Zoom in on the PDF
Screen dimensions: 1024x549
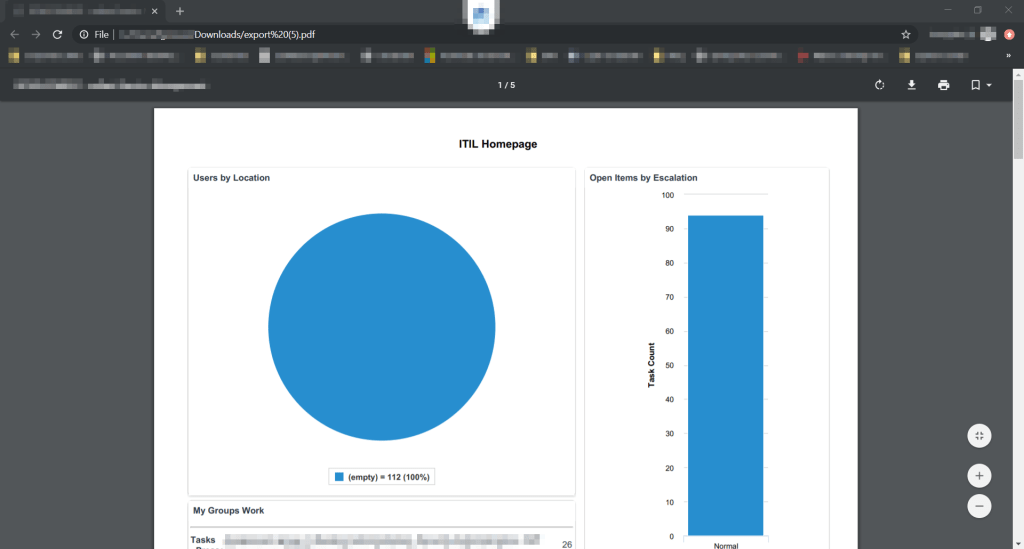coord(979,476)
